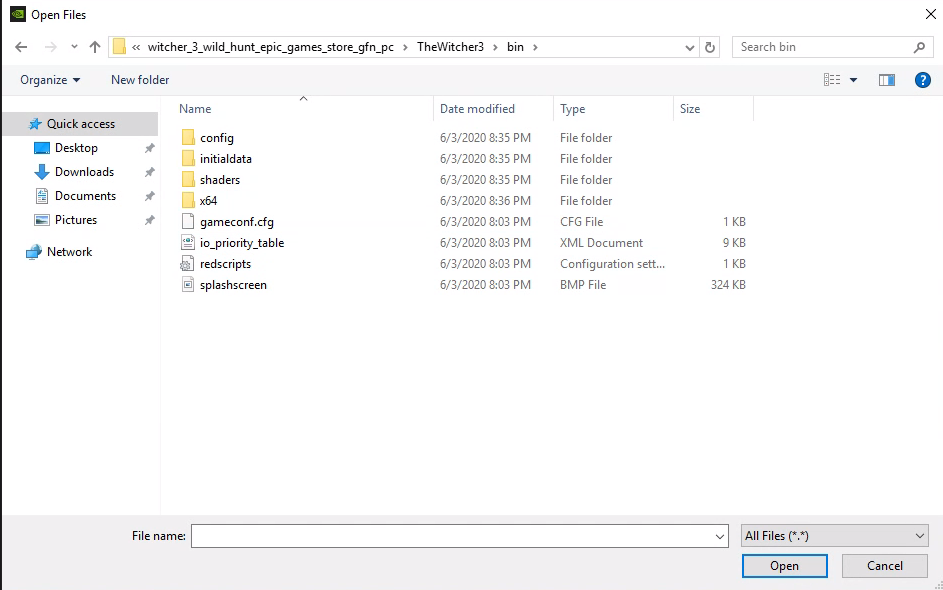Screen dimensions: 943x590
Task: Click New folder in the toolbar
Action: [x=140, y=80]
